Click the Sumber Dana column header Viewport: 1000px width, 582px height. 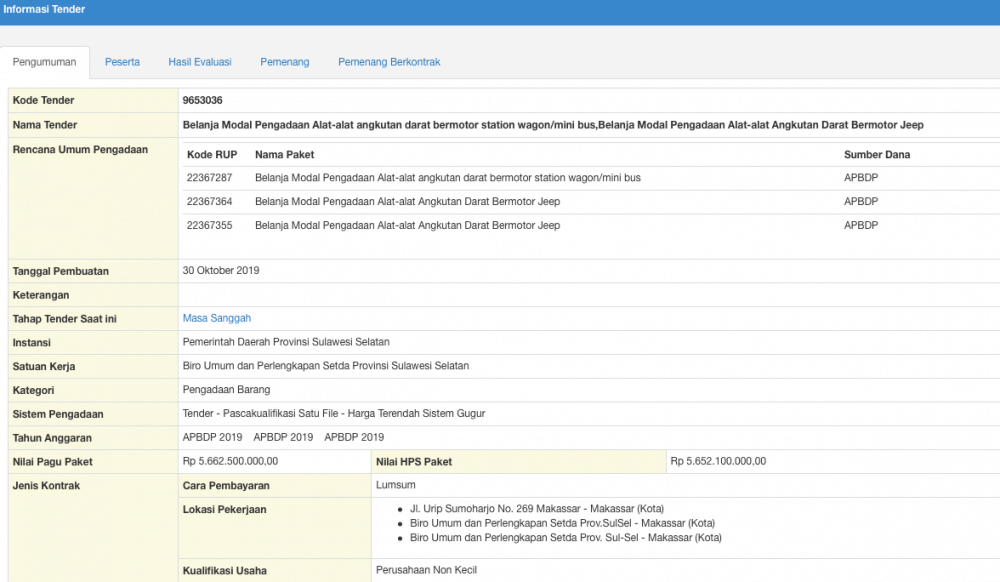(876, 155)
